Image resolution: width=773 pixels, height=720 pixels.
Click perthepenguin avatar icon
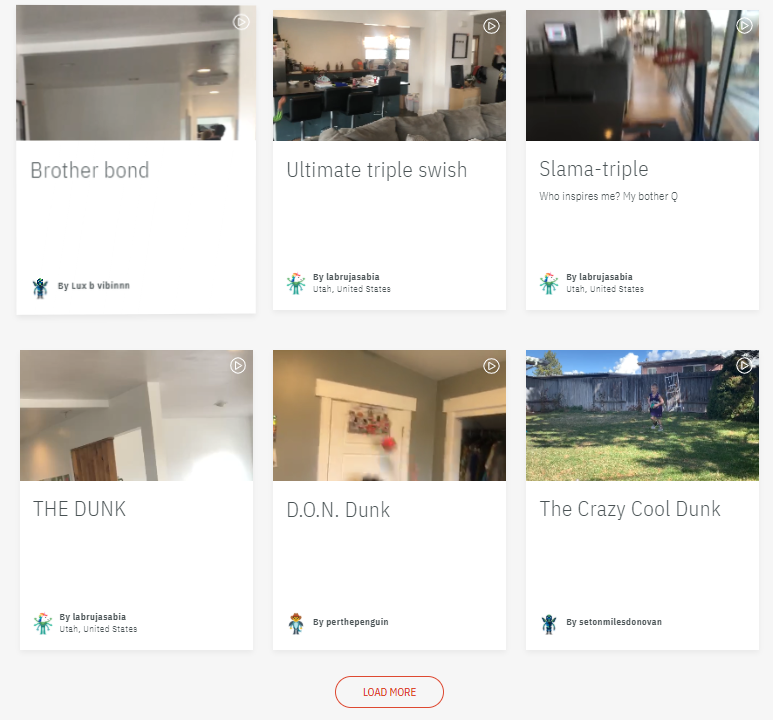pyautogui.click(x=296, y=623)
